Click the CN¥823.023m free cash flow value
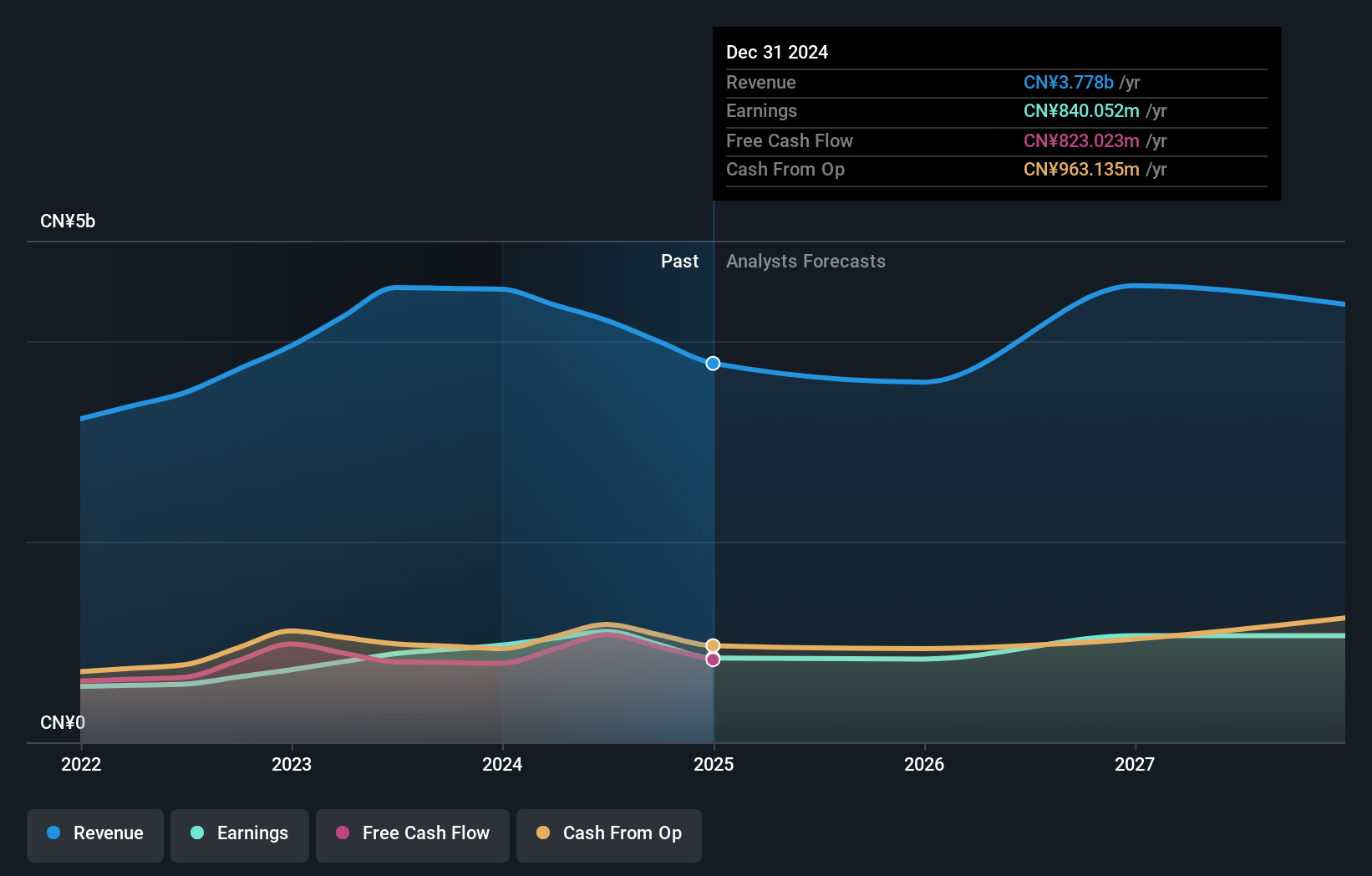The image size is (1372, 876). pos(1081,141)
